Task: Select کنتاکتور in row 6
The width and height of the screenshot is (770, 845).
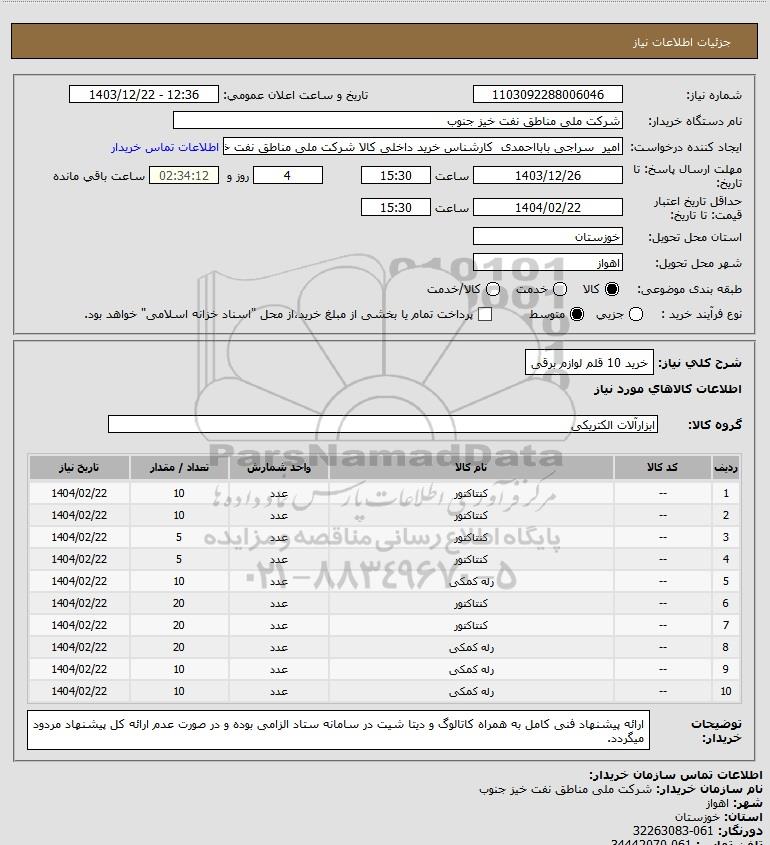Action: (471, 604)
